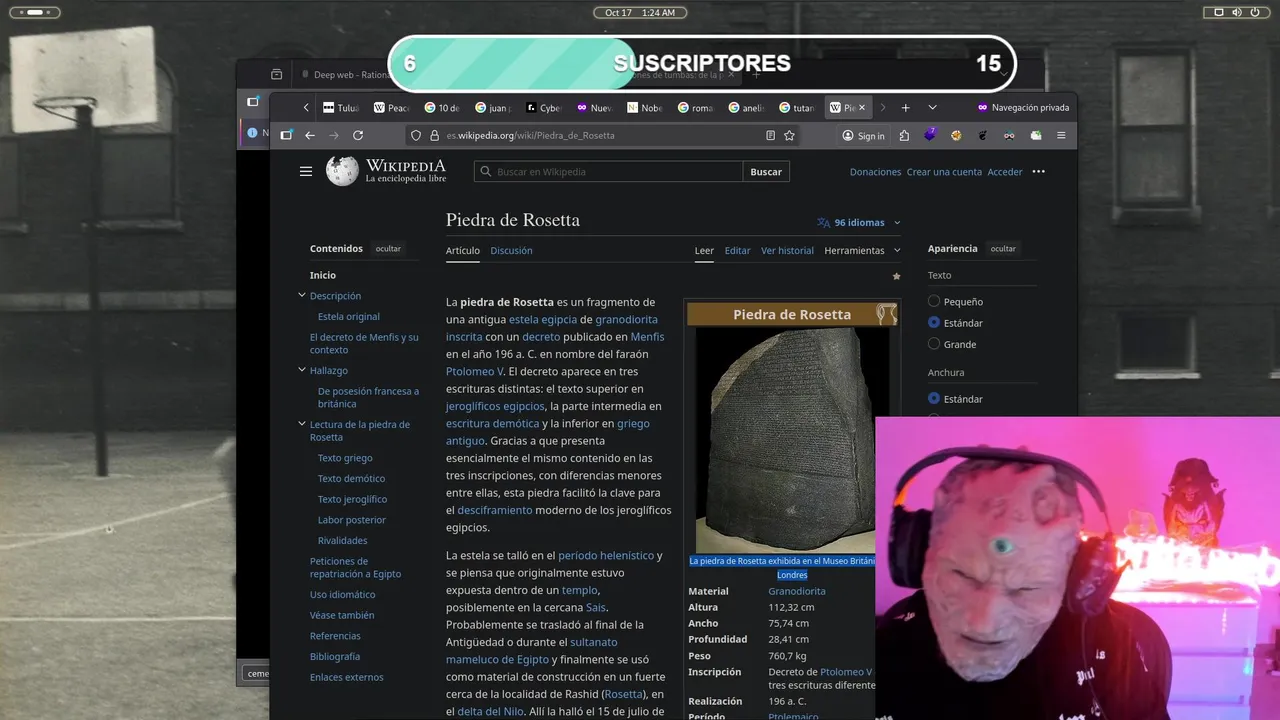
Task: Select Pequeño text size option
Action: pyautogui.click(x=934, y=301)
